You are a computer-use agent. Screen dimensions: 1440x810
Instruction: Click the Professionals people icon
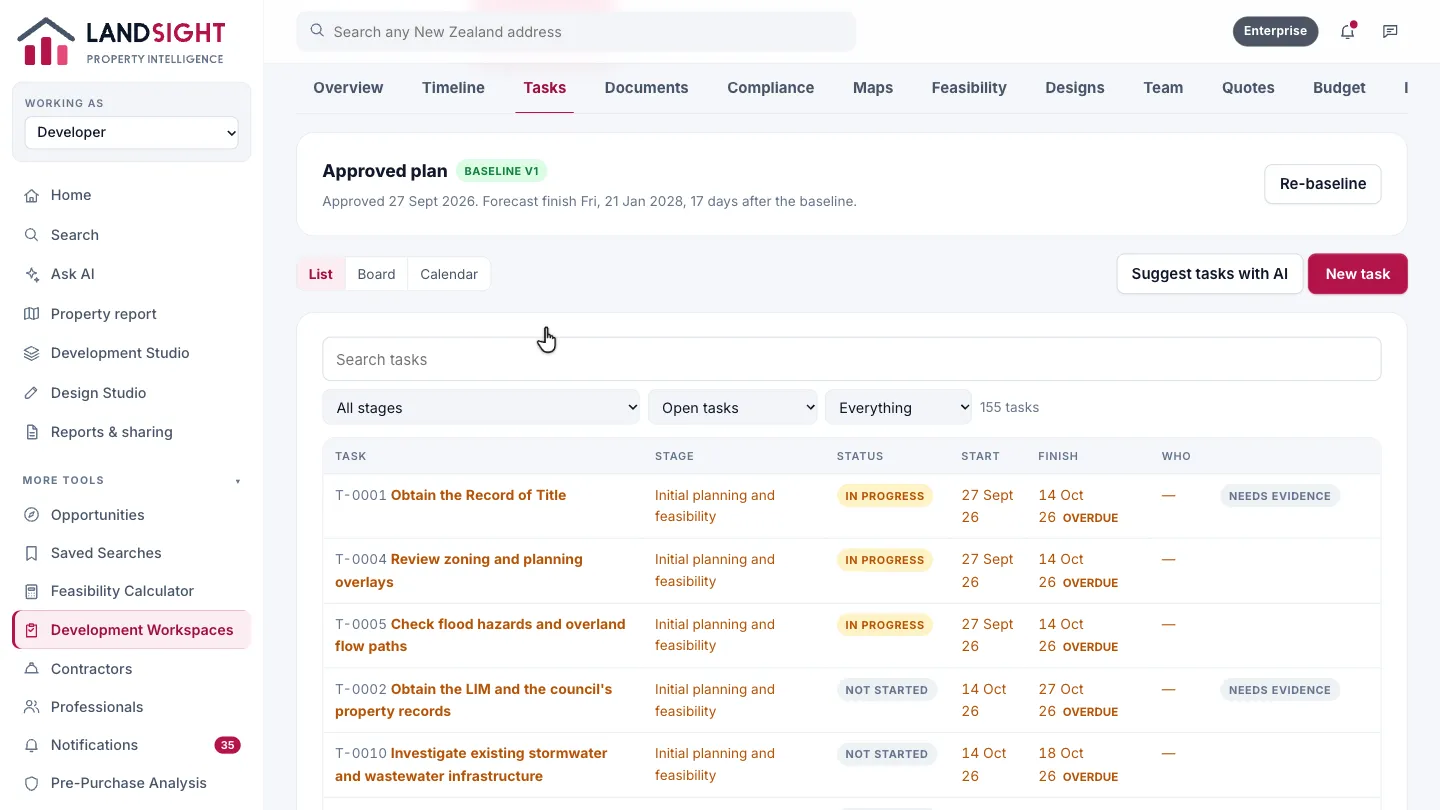(x=32, y=707)
